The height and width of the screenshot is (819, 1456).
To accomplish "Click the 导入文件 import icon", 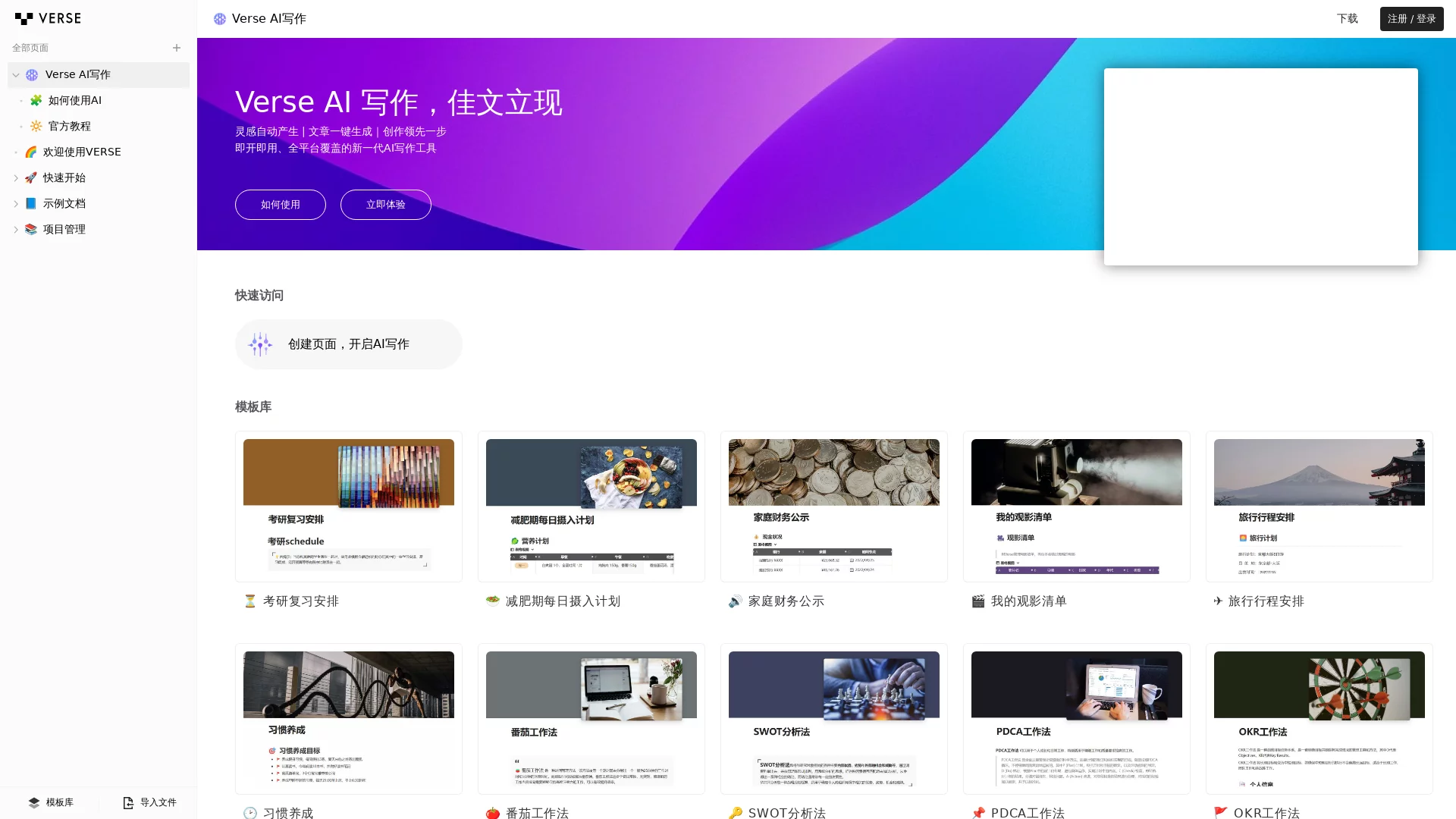I will (x=128, y=802).
